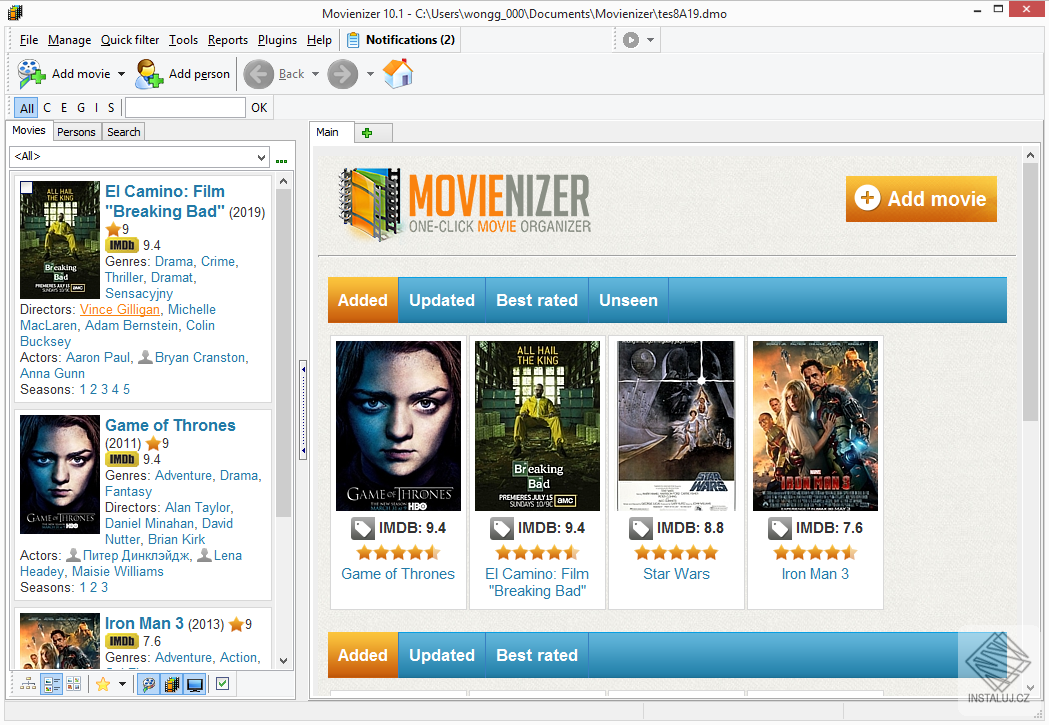Switch to the Persons tab
The height and width of the screenshot is (725, 1049).
(76, 131)
